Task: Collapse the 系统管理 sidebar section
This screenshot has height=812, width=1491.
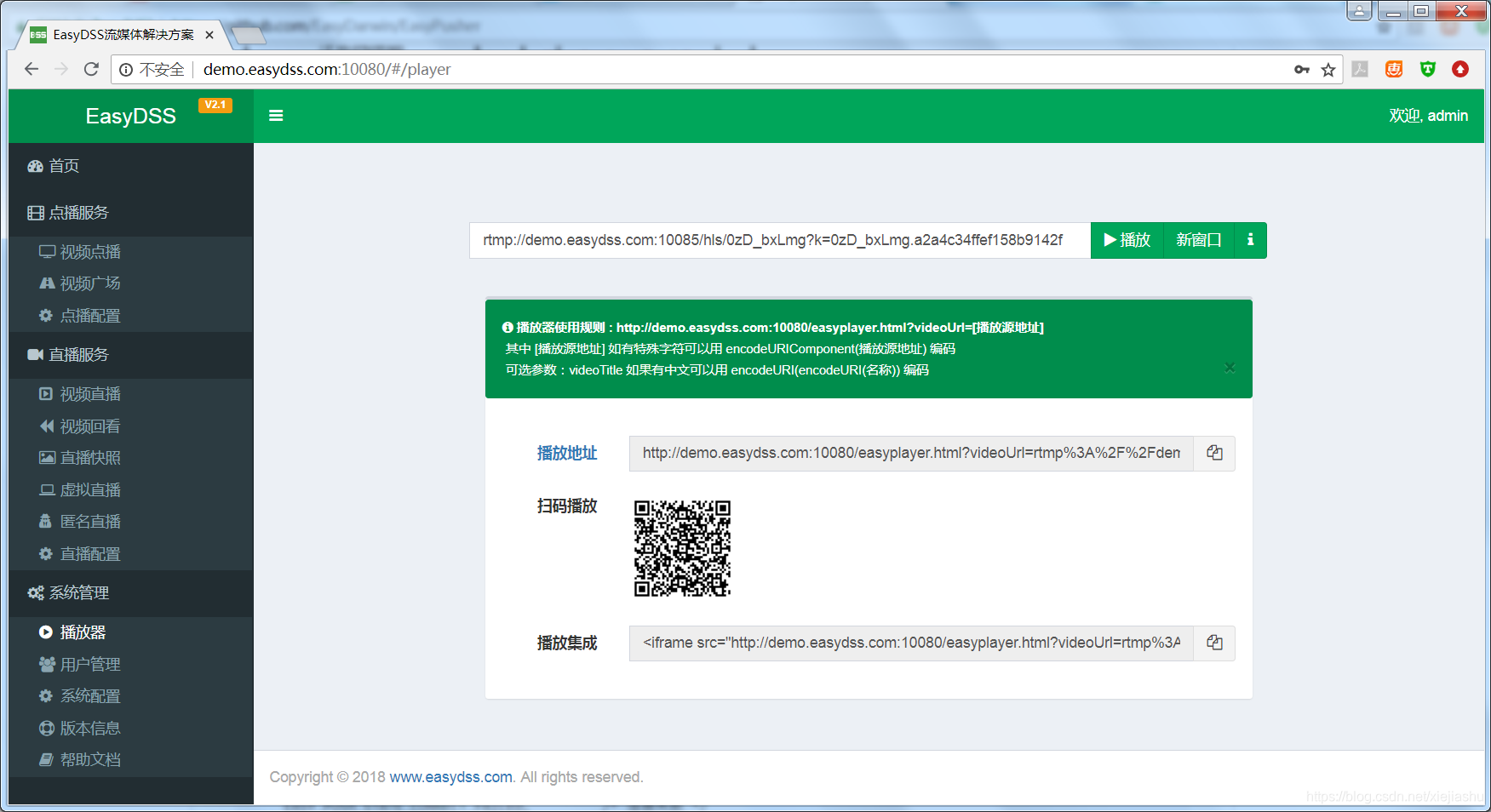Action: coord(131,593)
